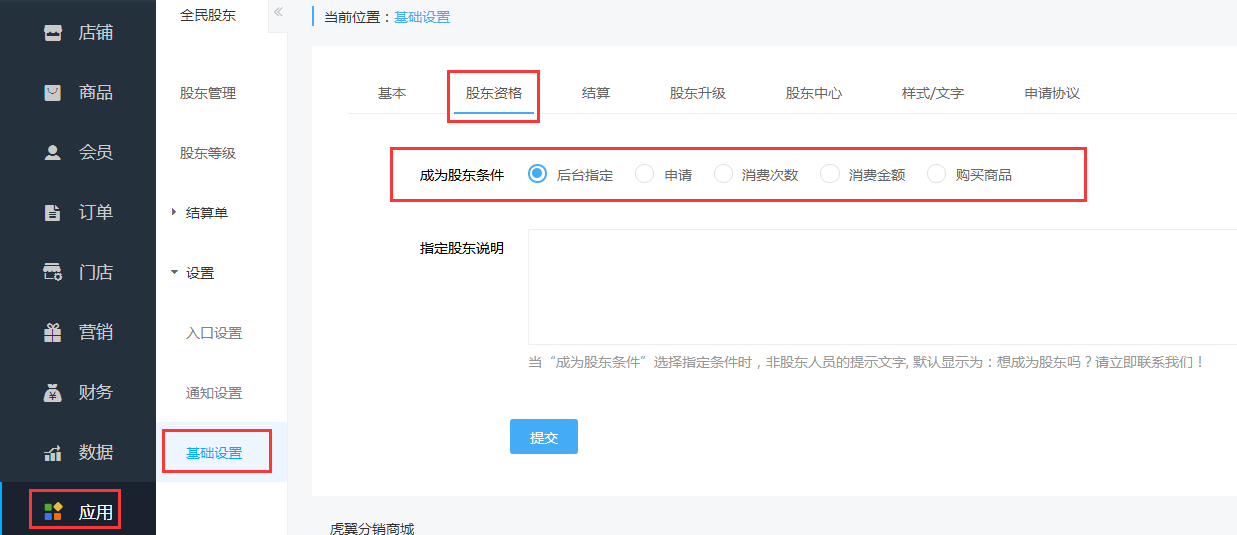This screenshot has width=1237, height=535.
Task: Open 通知设置 in the sidebar
Action: pos(214,393)
